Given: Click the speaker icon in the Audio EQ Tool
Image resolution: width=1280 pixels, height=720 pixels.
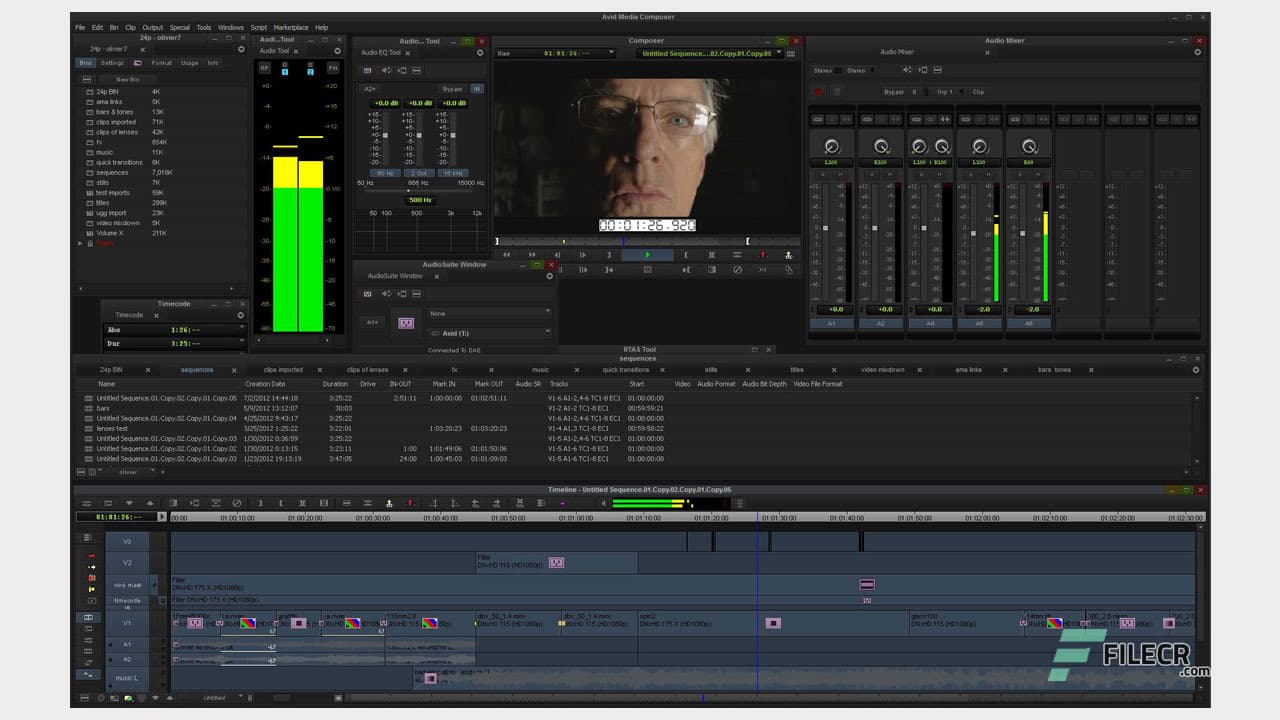Looking at the screenshot, I should click(x=386, y=70).
